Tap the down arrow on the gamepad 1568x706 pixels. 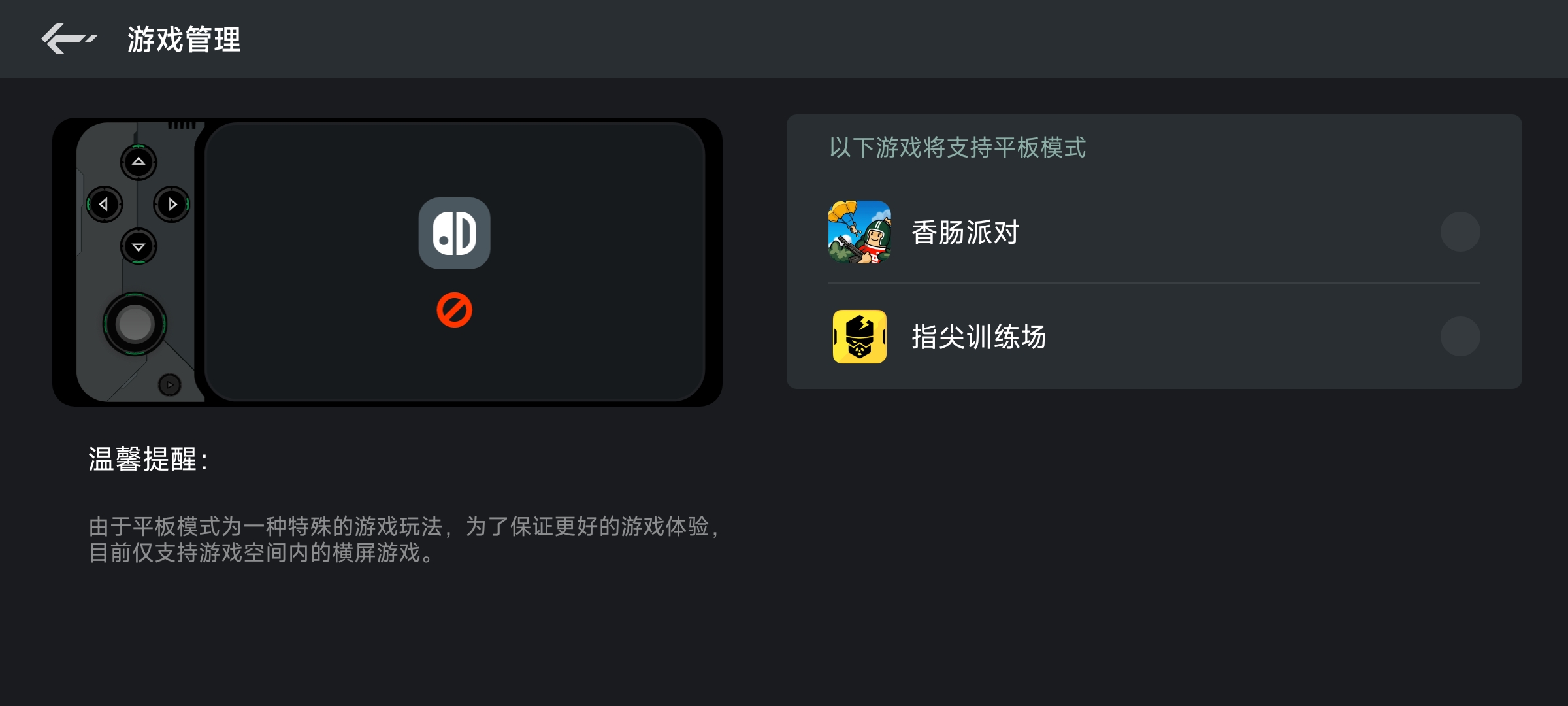click(139, 247)
